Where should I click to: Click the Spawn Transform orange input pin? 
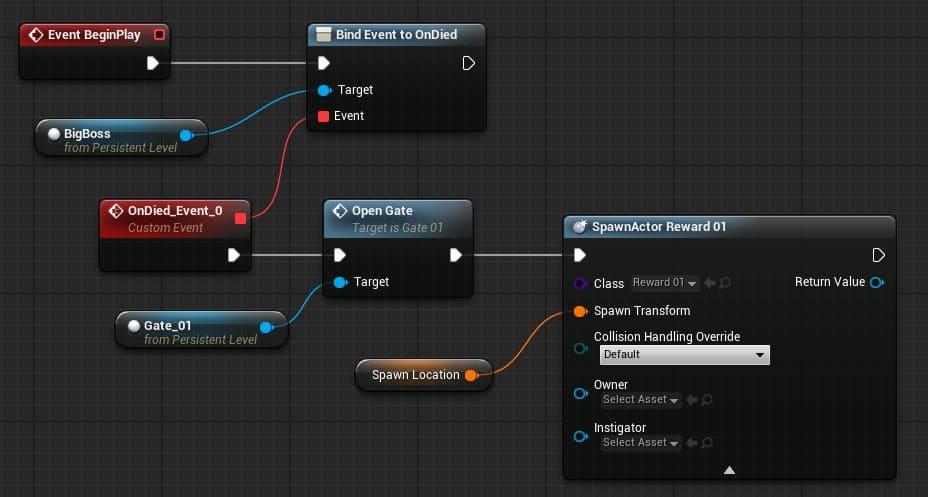580,311
